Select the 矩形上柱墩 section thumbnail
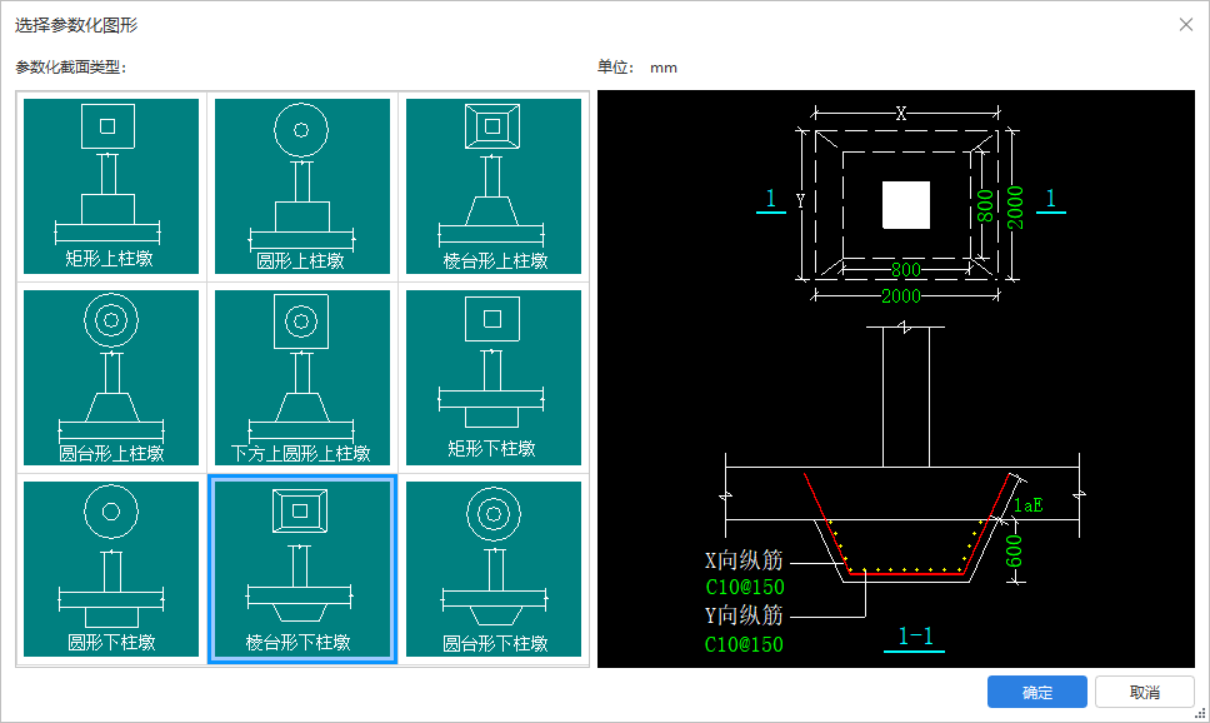 (x=111, y=186)
